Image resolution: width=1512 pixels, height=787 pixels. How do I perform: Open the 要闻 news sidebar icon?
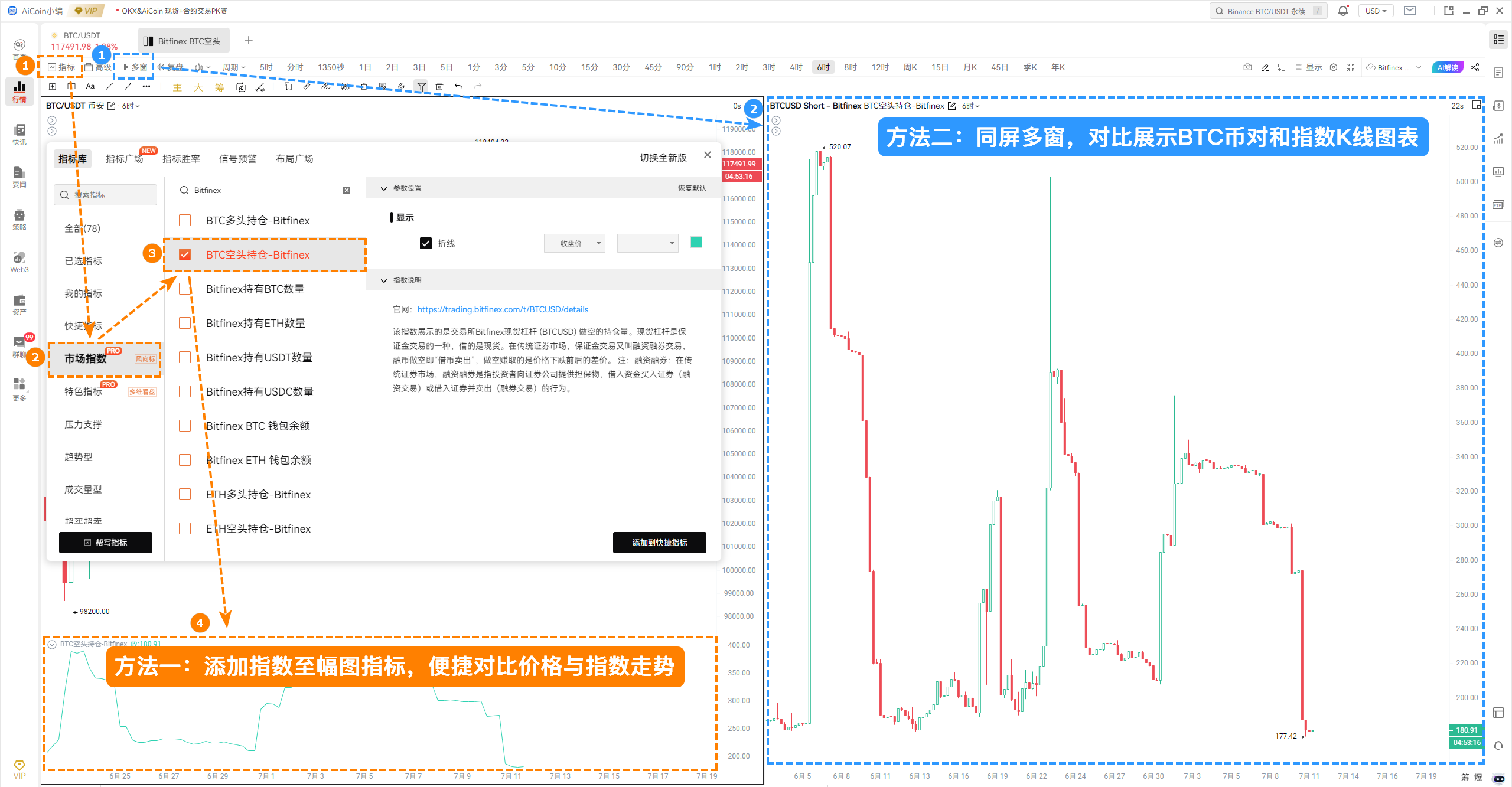point(19,177)
